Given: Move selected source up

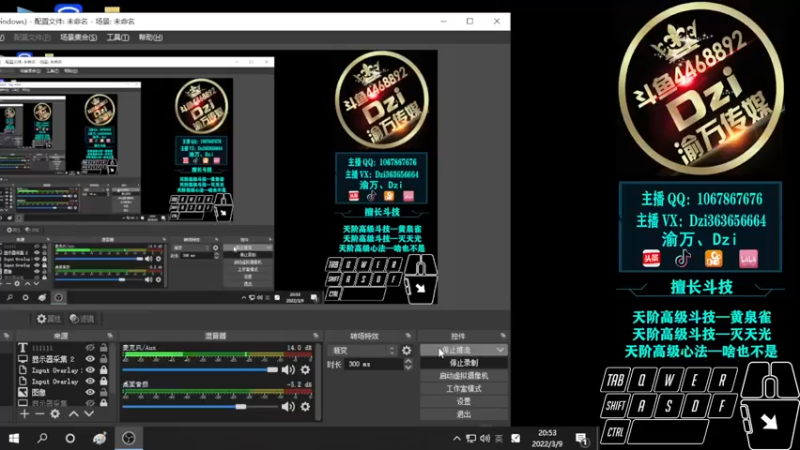Looking at the screenshot, I should pyautogui.click(x=73, y=414).
